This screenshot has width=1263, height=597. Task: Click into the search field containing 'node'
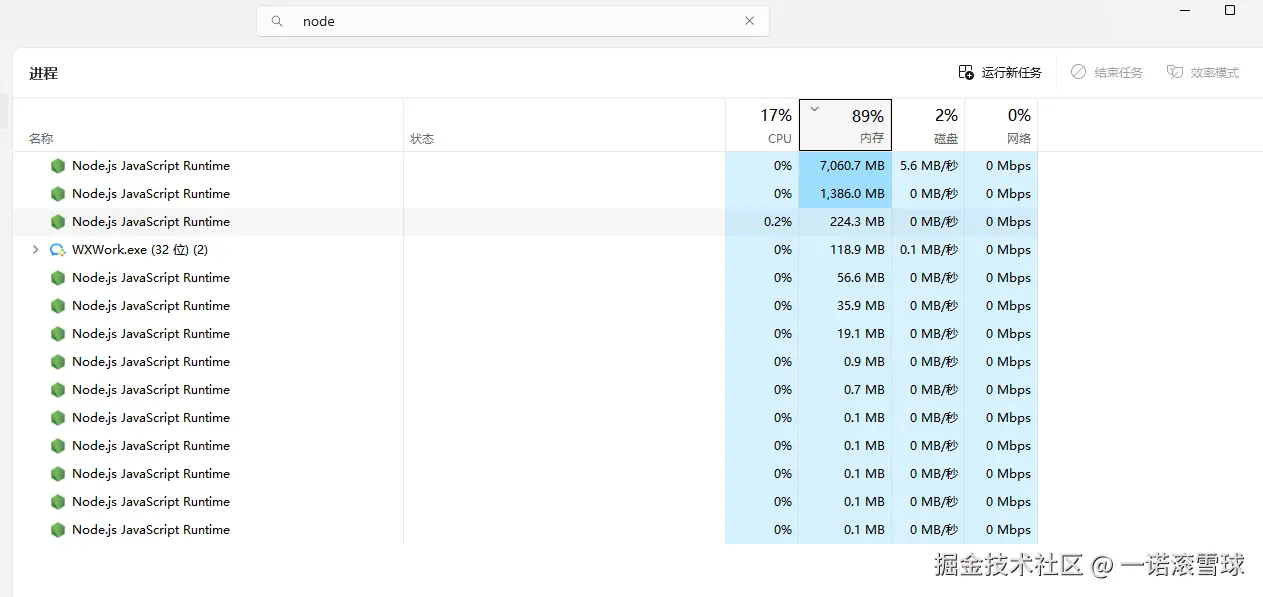point(513,21)
